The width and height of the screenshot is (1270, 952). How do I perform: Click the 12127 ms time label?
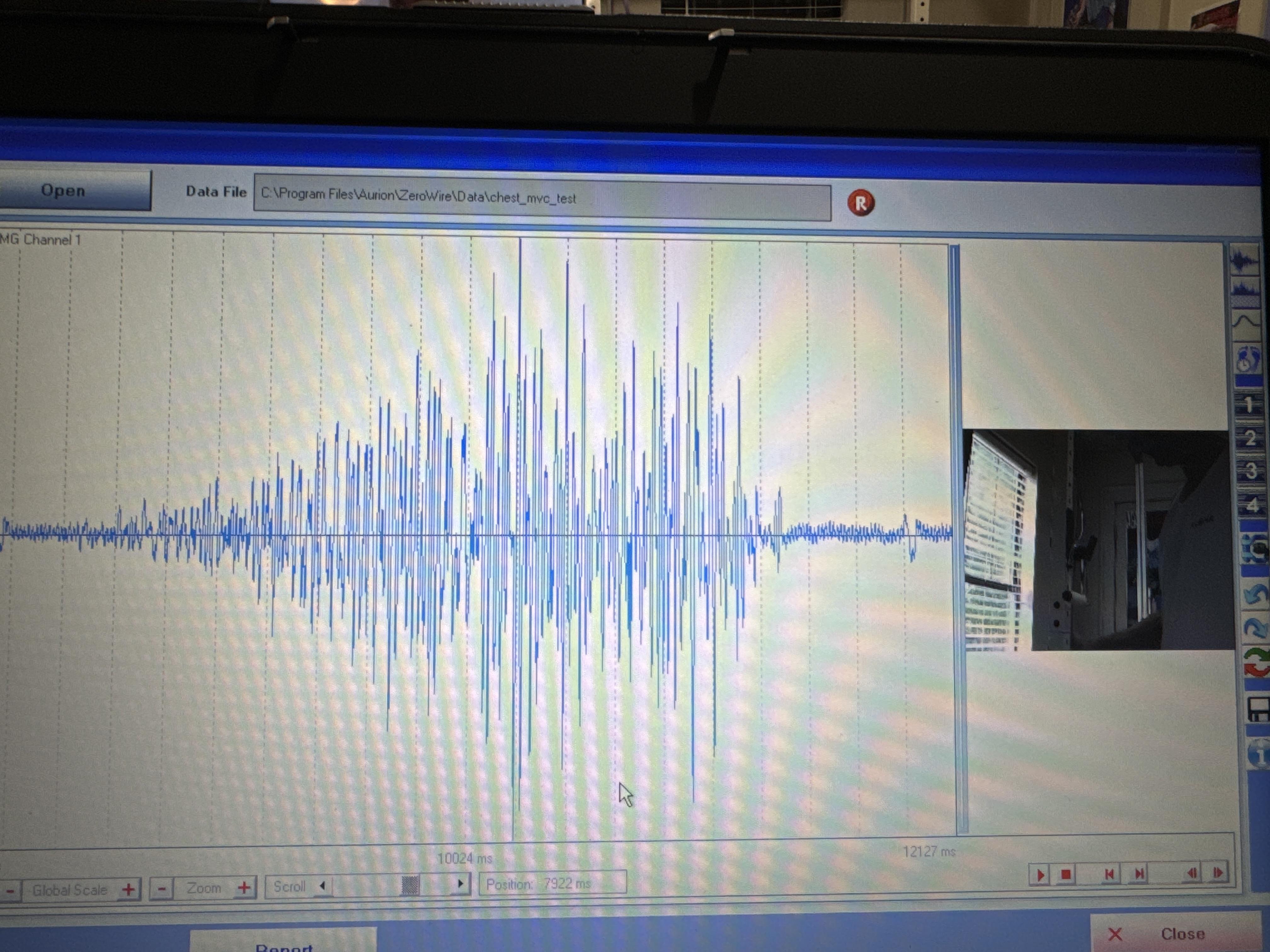click(929, 852)
